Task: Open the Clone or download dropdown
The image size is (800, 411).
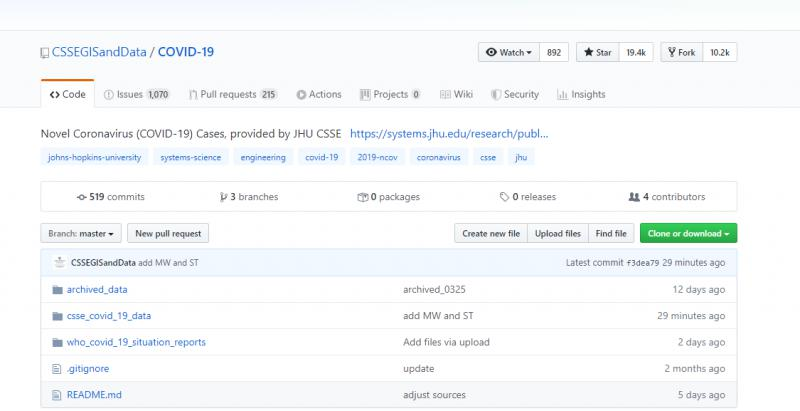Action: [688, 233]
